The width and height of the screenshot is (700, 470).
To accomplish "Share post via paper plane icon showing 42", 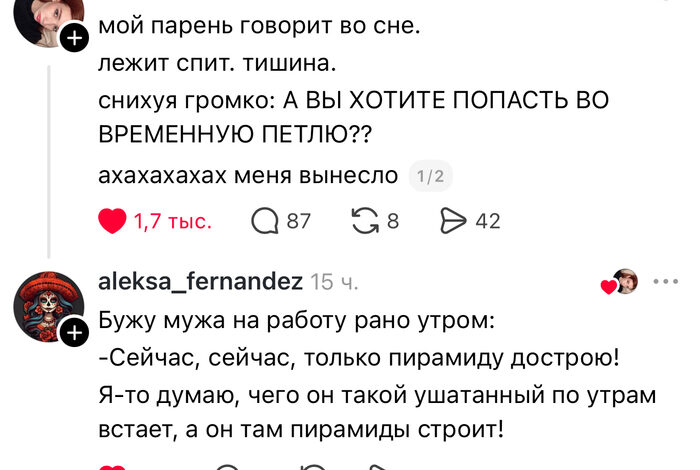I will (x=453, y=221).
